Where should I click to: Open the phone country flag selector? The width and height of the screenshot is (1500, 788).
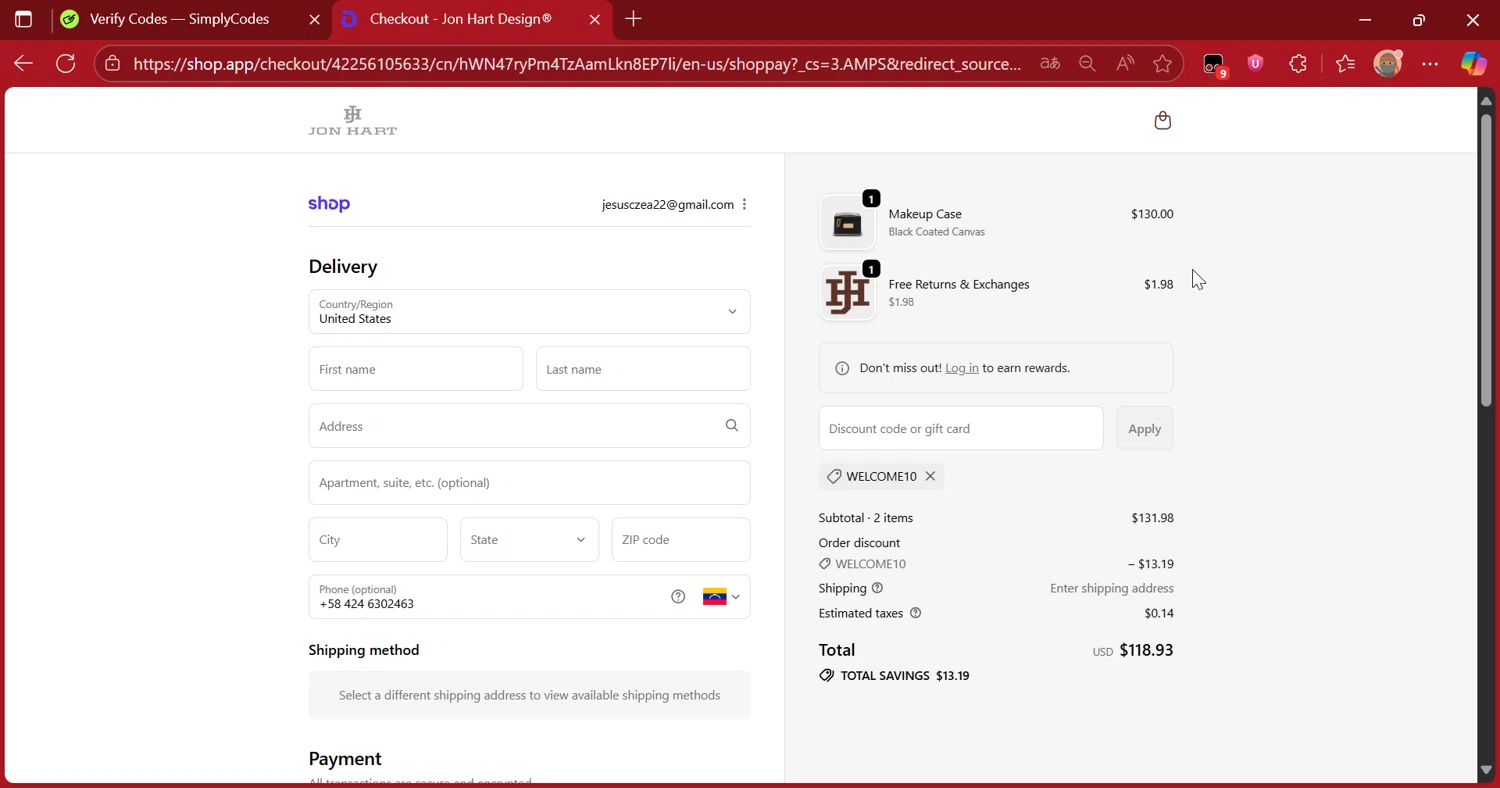pyautogui.click(x=721, y=597)
